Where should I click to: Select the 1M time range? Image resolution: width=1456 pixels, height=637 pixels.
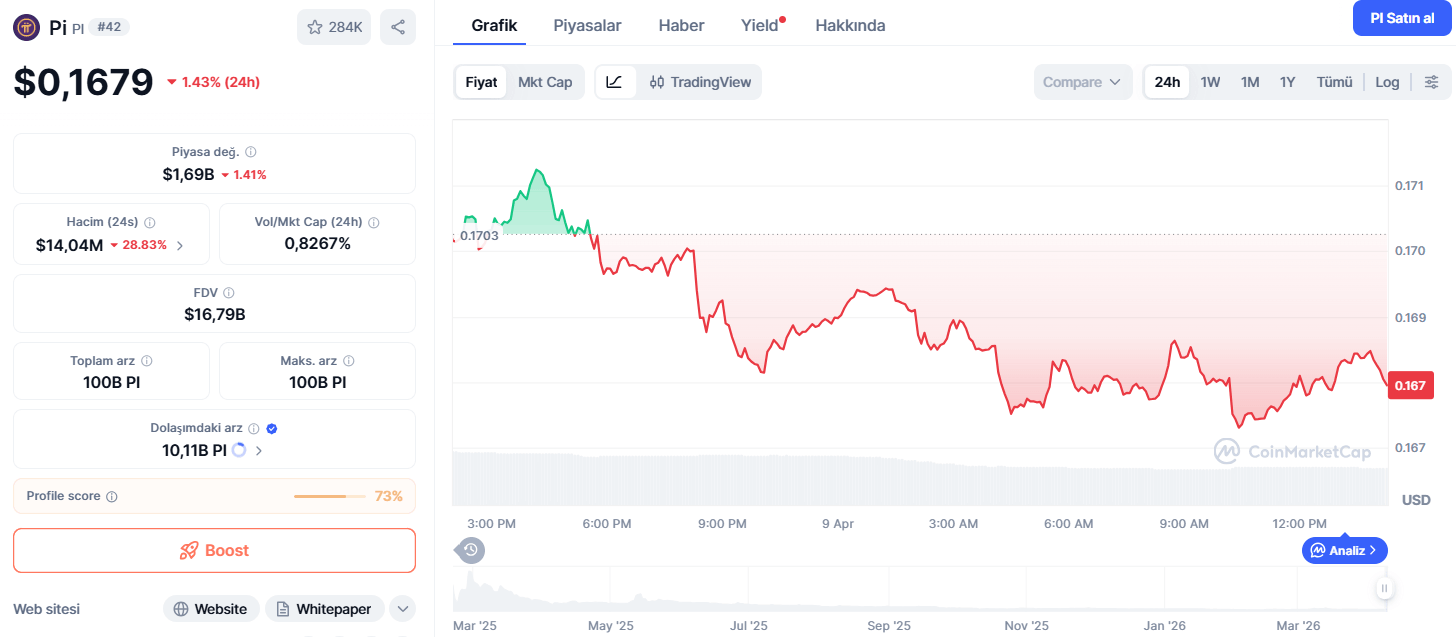[1250, 82]
